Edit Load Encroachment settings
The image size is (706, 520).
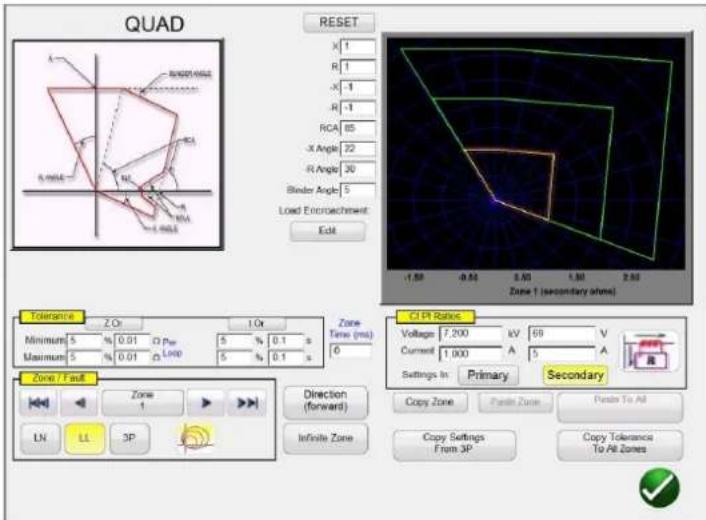[x=327, y=231]
